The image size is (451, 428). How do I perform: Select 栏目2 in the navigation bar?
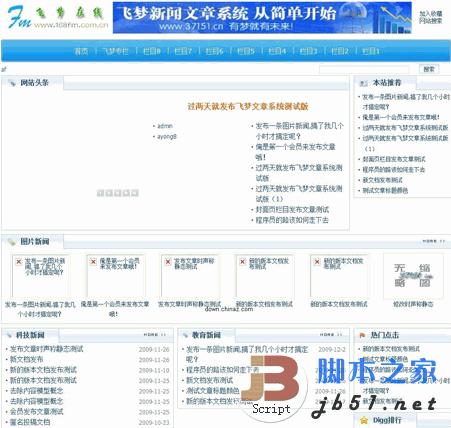click(x=340, y=51)
